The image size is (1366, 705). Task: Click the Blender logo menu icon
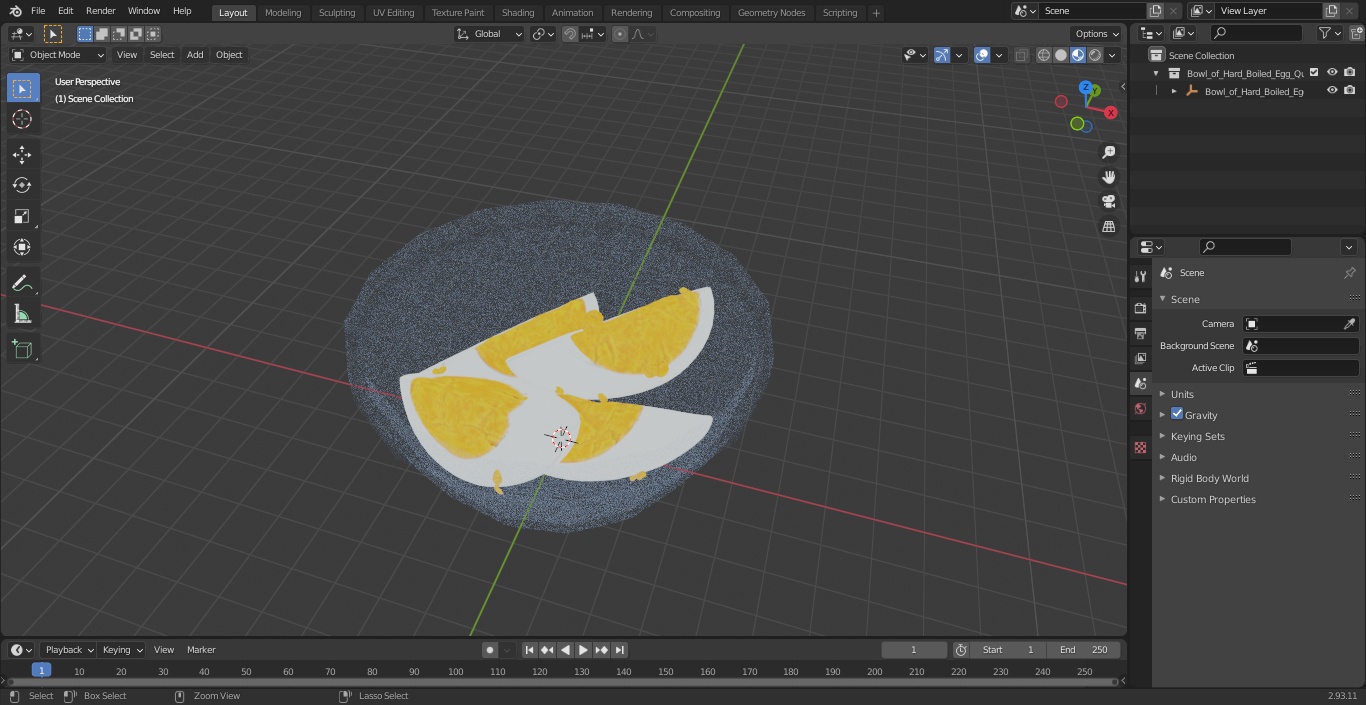click(16, 11)
